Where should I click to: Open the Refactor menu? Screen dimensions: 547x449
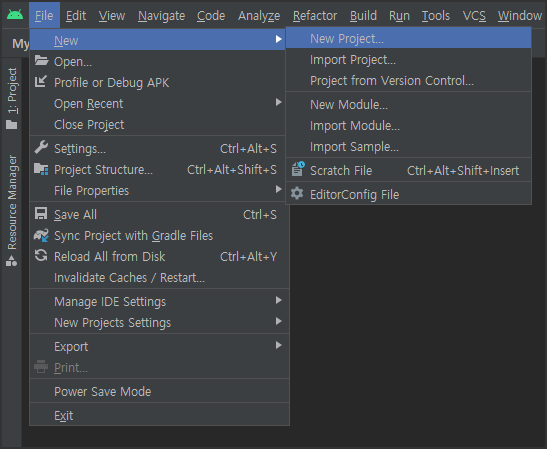(x=315, y=16)
